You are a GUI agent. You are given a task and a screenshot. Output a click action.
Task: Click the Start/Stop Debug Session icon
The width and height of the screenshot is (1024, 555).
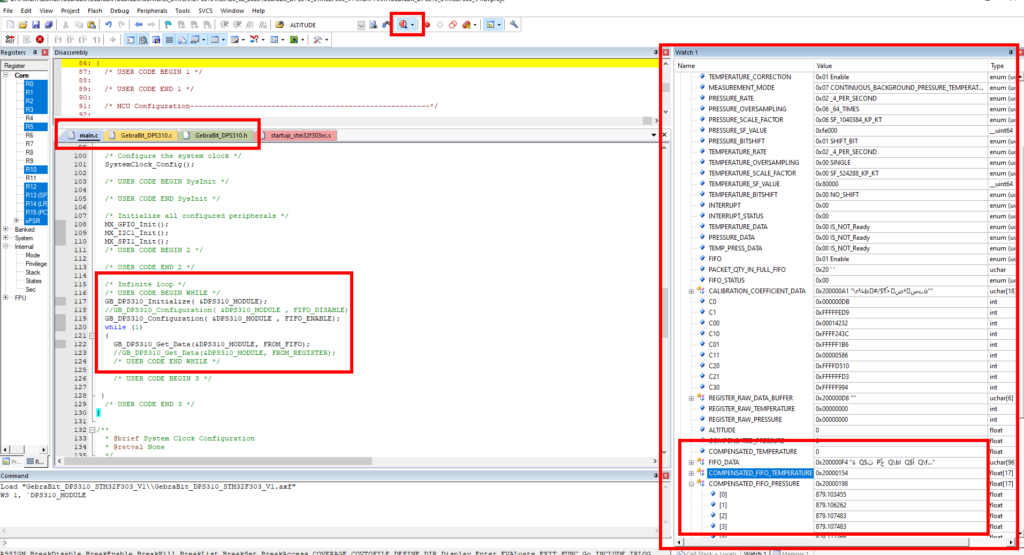[x=404, y=25]
